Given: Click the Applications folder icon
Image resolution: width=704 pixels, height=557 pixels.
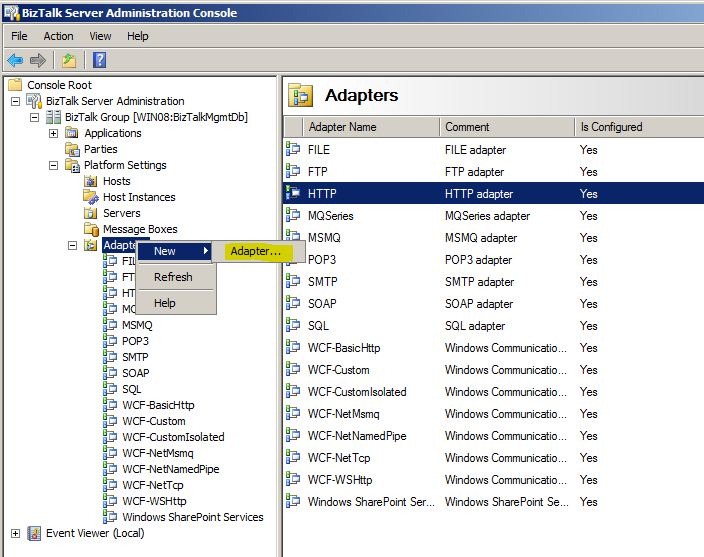Looking at the screenshot, I should point(72,133).
